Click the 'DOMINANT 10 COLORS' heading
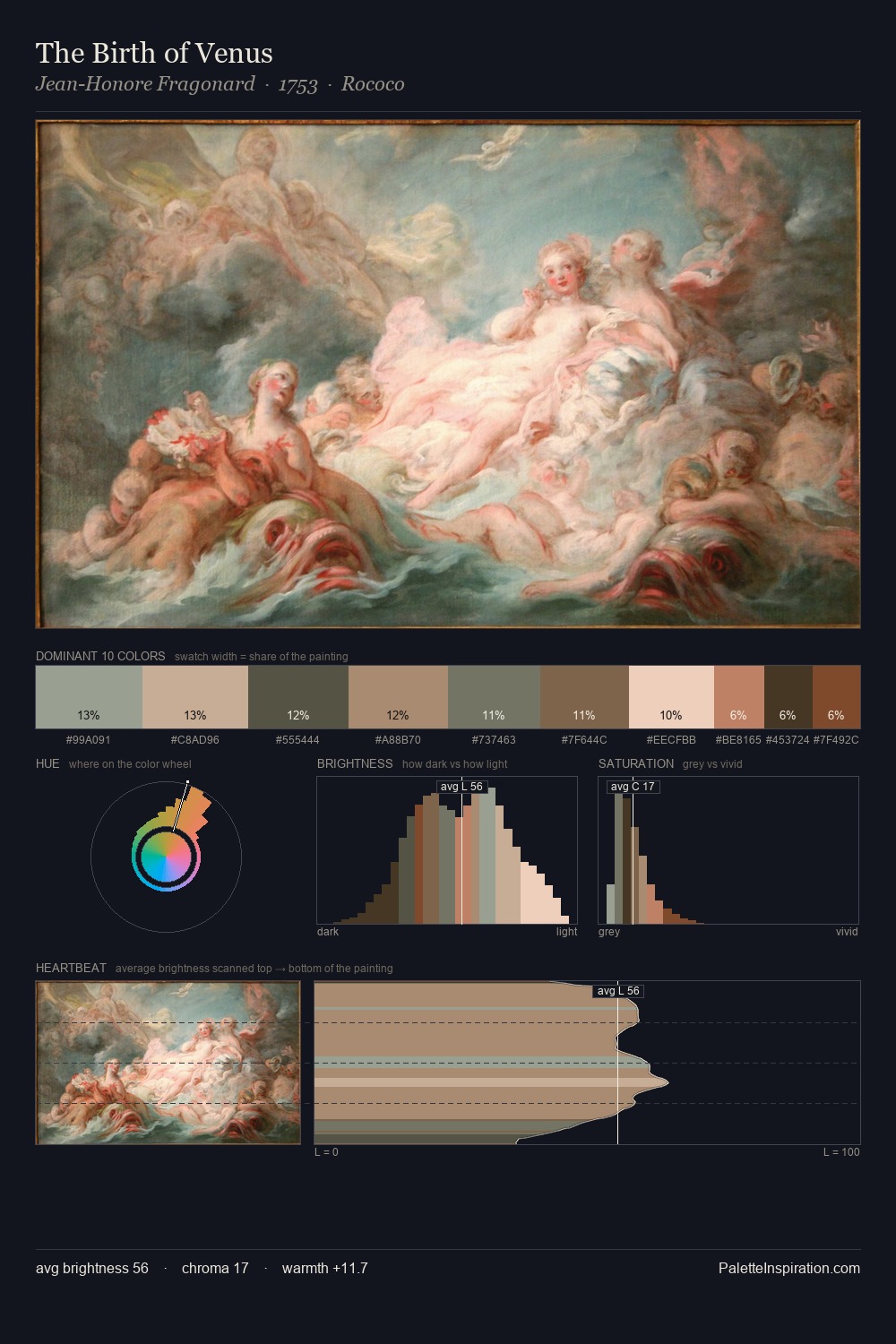Screen dimensions: 896x1344 coord(100,656)
